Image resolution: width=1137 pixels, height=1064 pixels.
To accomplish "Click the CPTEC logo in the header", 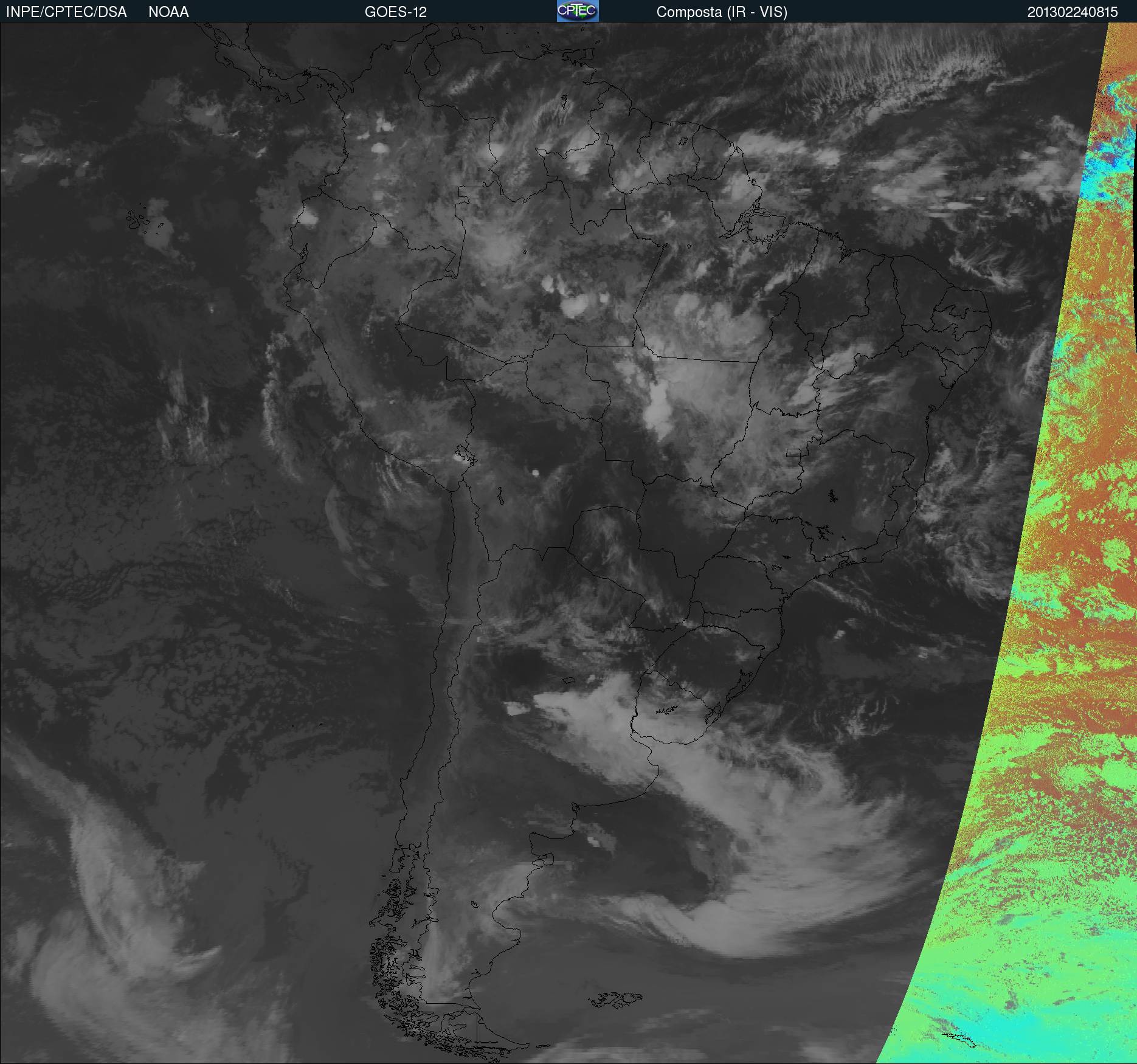I will coord(578,11).
